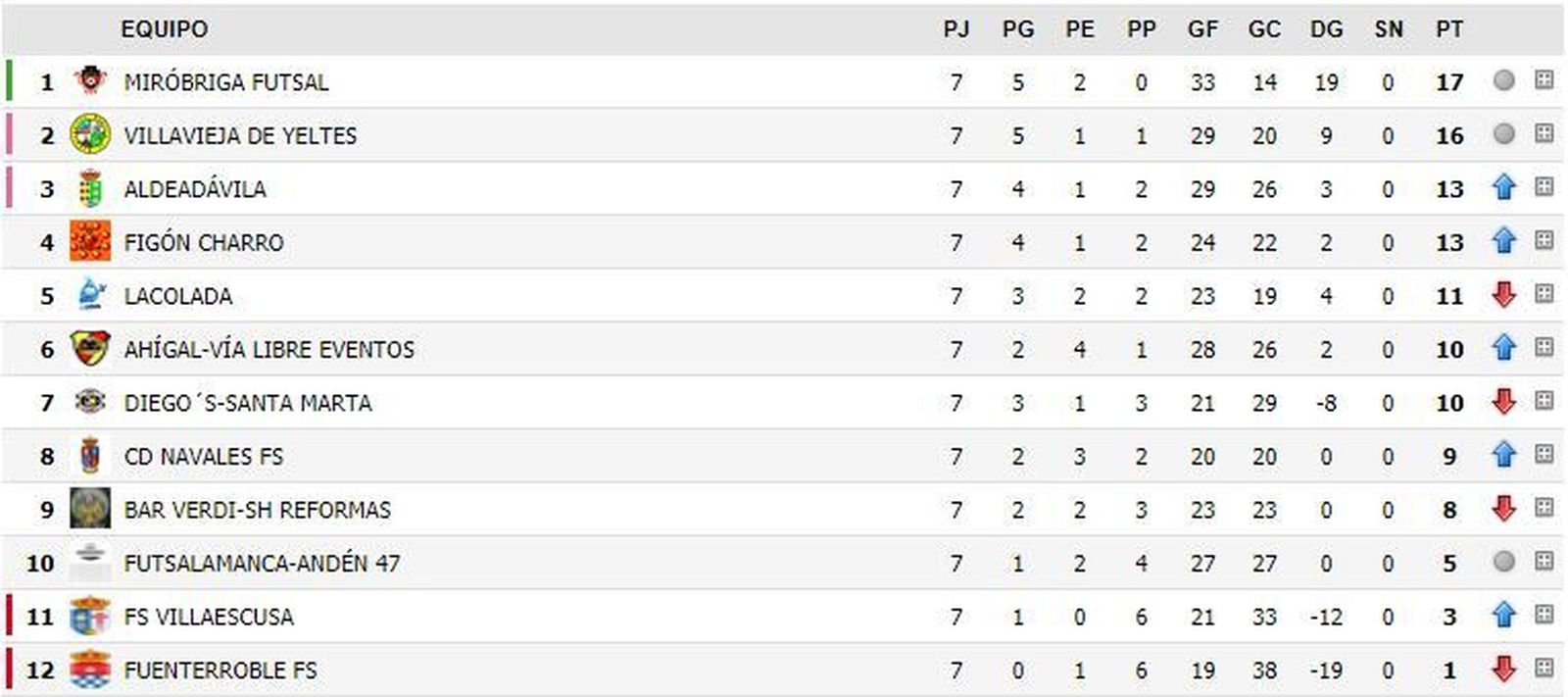Open the Diego´s-Santa Marta team link
Image resolution: width=1568 pixels, height=697 pixels.
[x=248, y=403]
